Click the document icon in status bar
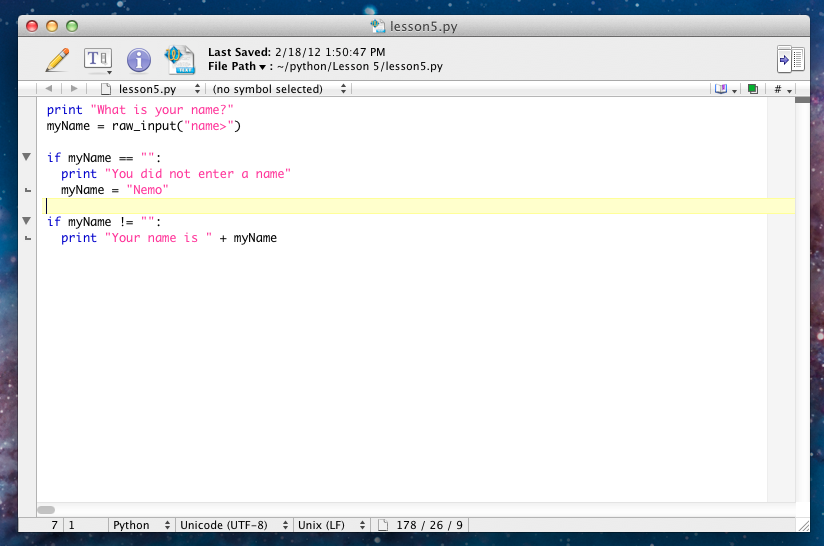The height and width of the screenshot is (546, 824). coord(383,525)
